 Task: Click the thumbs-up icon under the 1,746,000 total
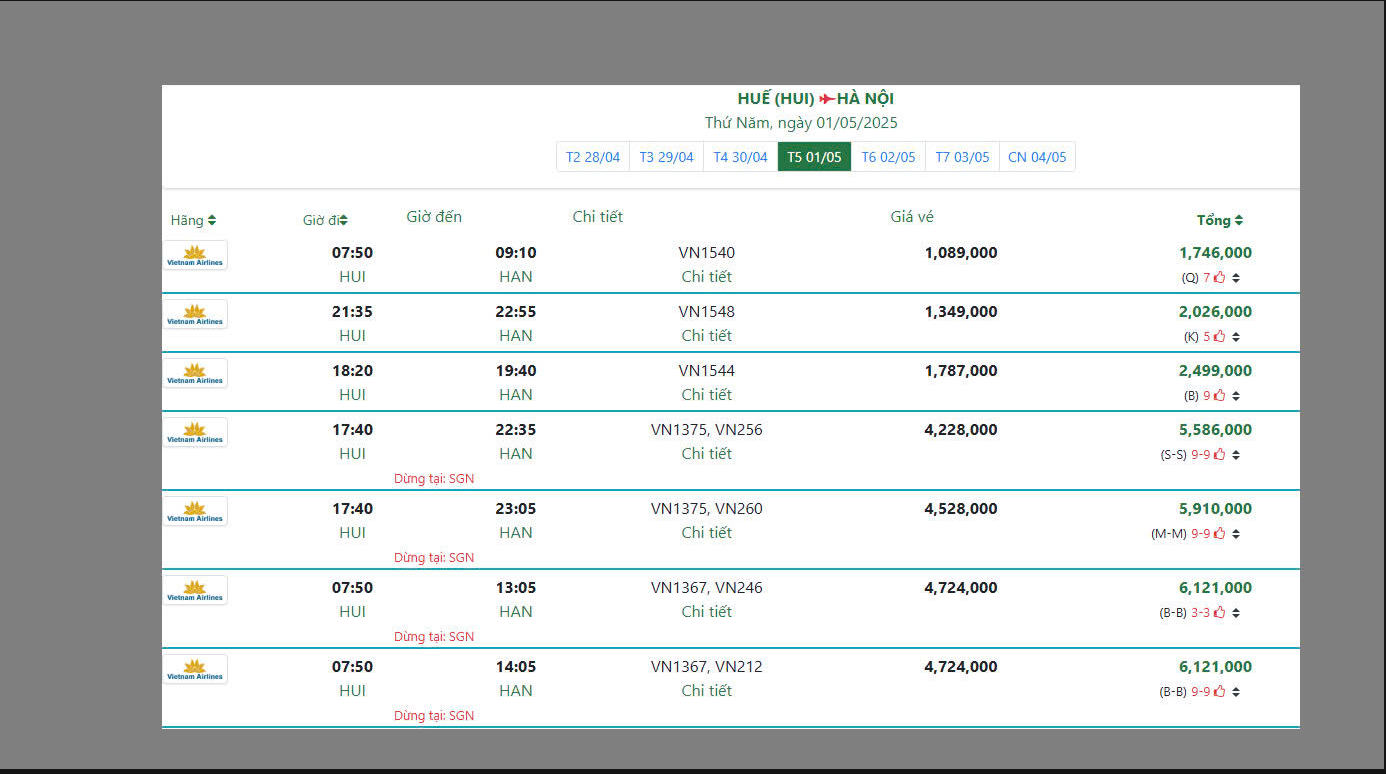[x=1219, y=278]
